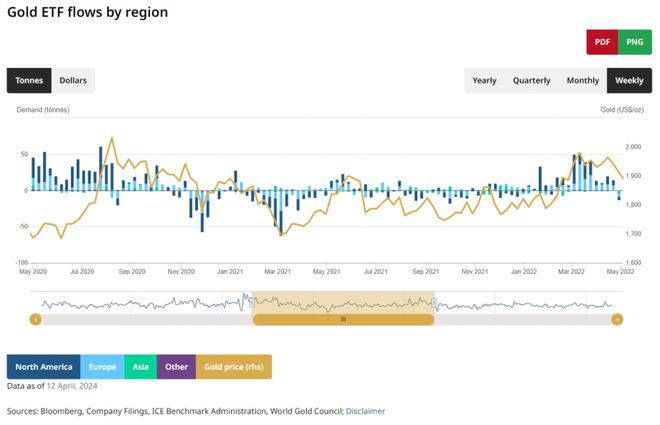The width and height of the screenshot is (660, 425).
Task: Select the Yearly time interval
Action: tap(484, 80)
